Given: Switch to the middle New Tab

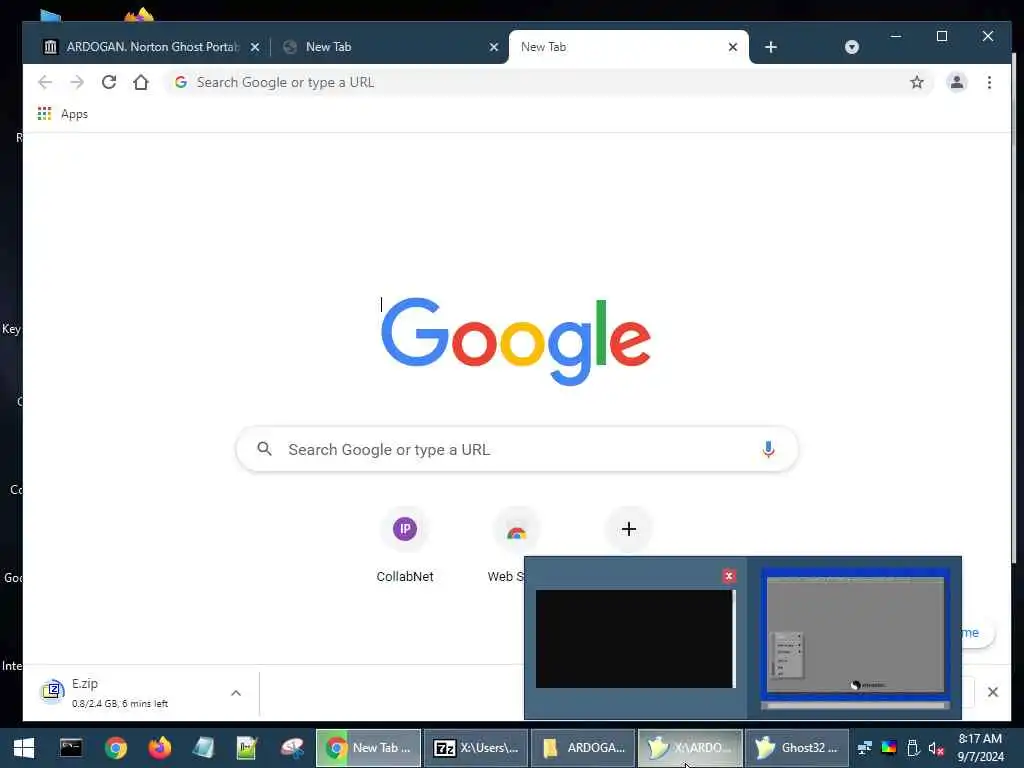Looking at the screenshot, I should click(x=387, y=47).
